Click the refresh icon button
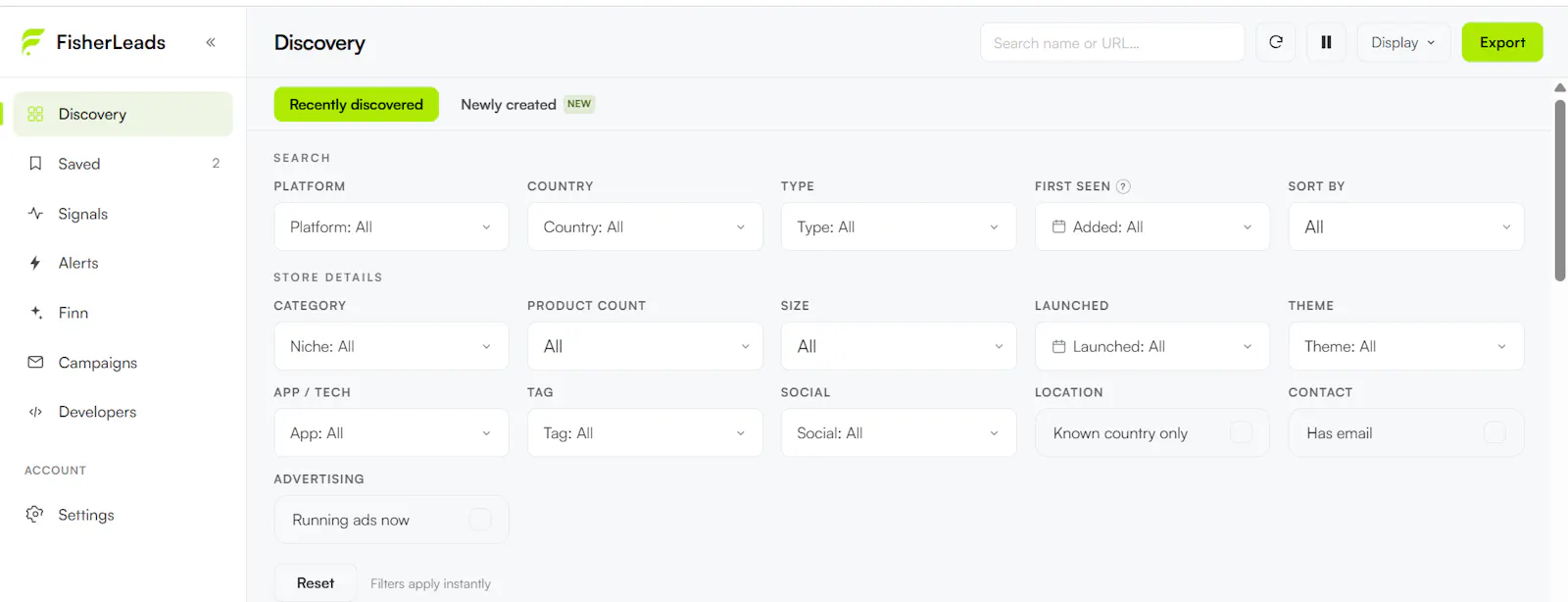This screenshot has width=1568, height=602. coord(1276,42)
